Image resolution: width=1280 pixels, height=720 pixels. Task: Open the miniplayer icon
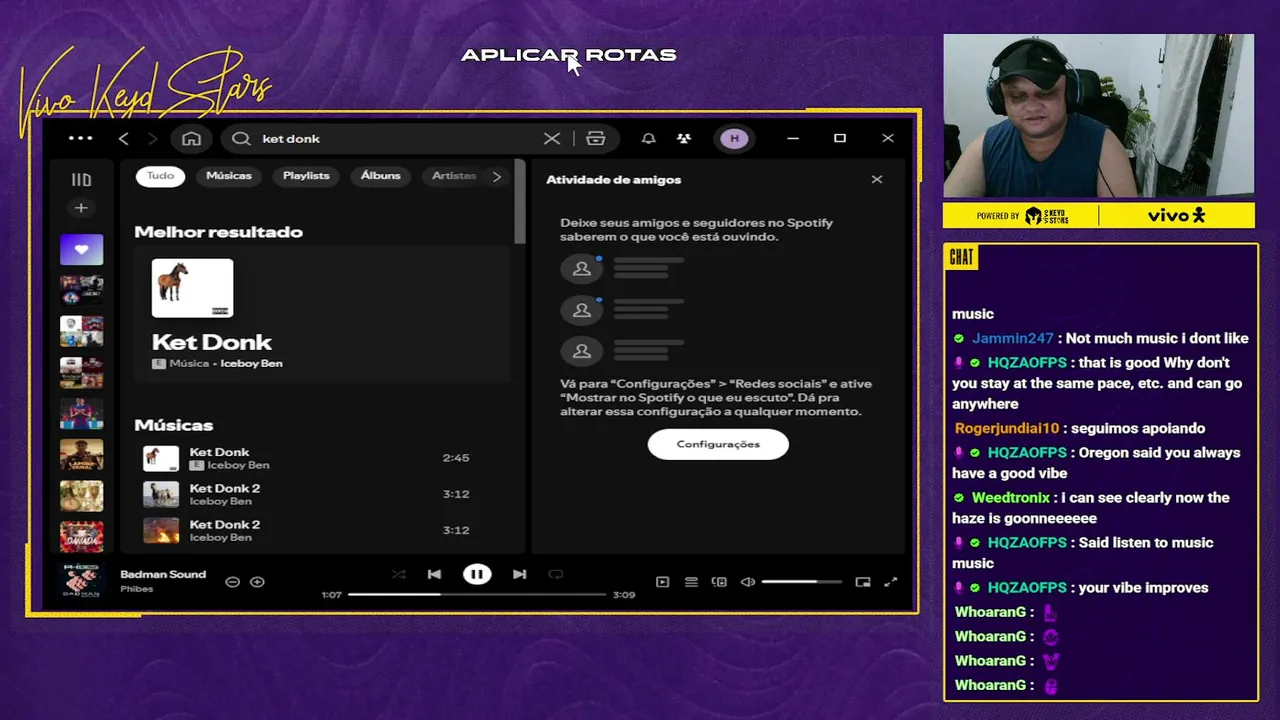point(863,582)
